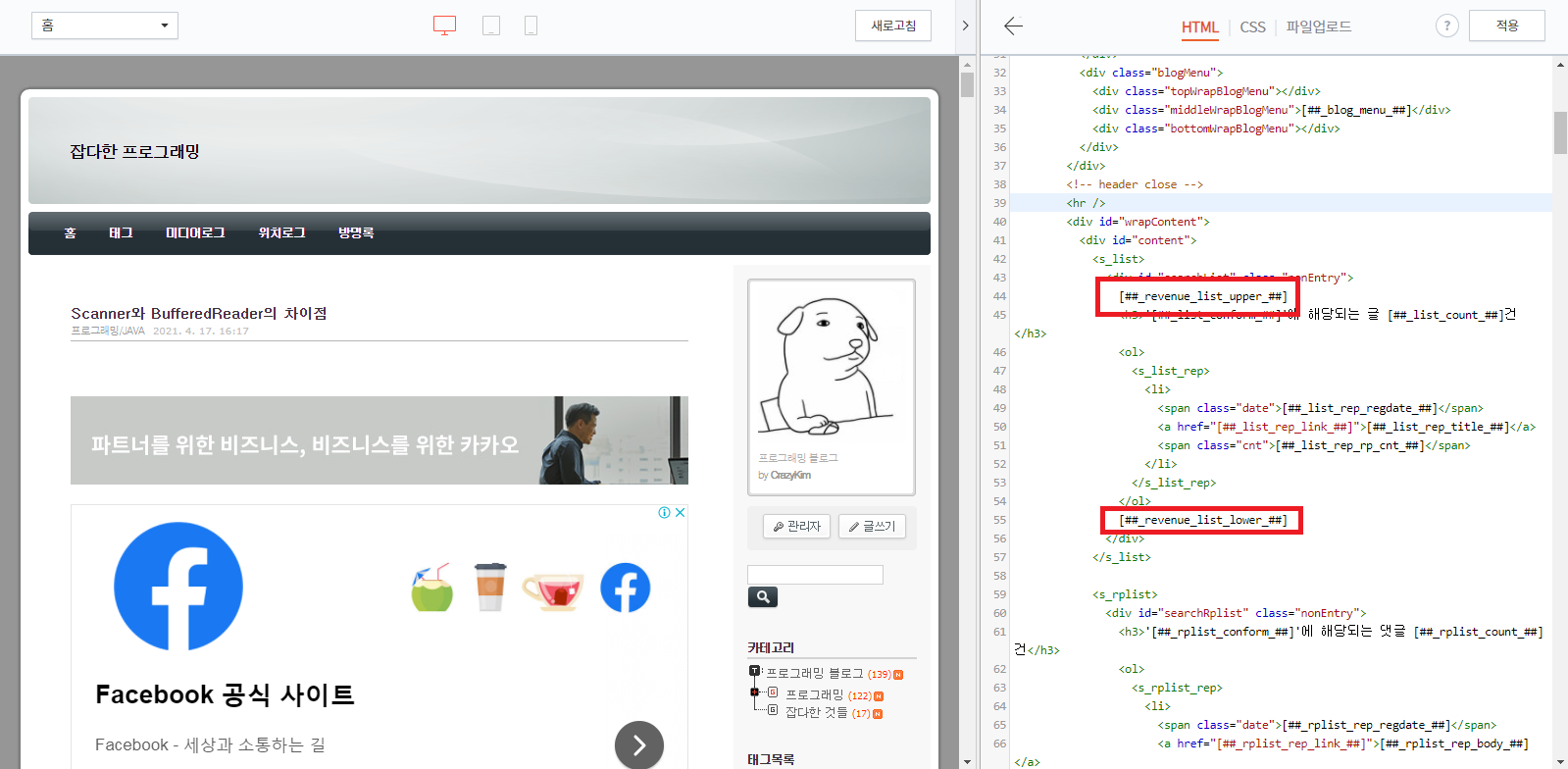This screenshot has height=769, width=1568.
Task: Open the 위치로그 navigation item
Action: pyautogui.click(x=281, y=233)
